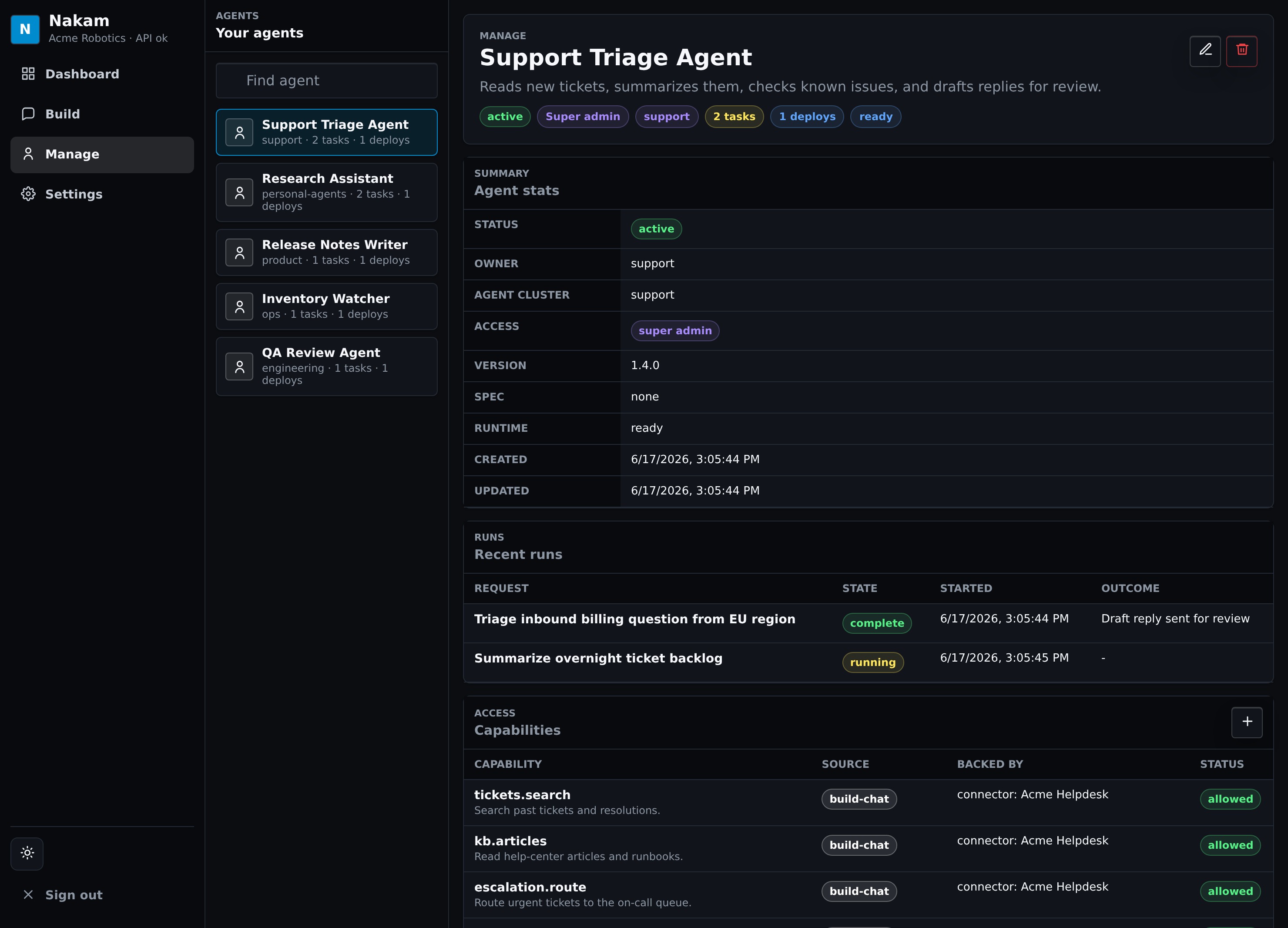Click the Created timestamp value
1288x928 pixels.
pos(695,459)
